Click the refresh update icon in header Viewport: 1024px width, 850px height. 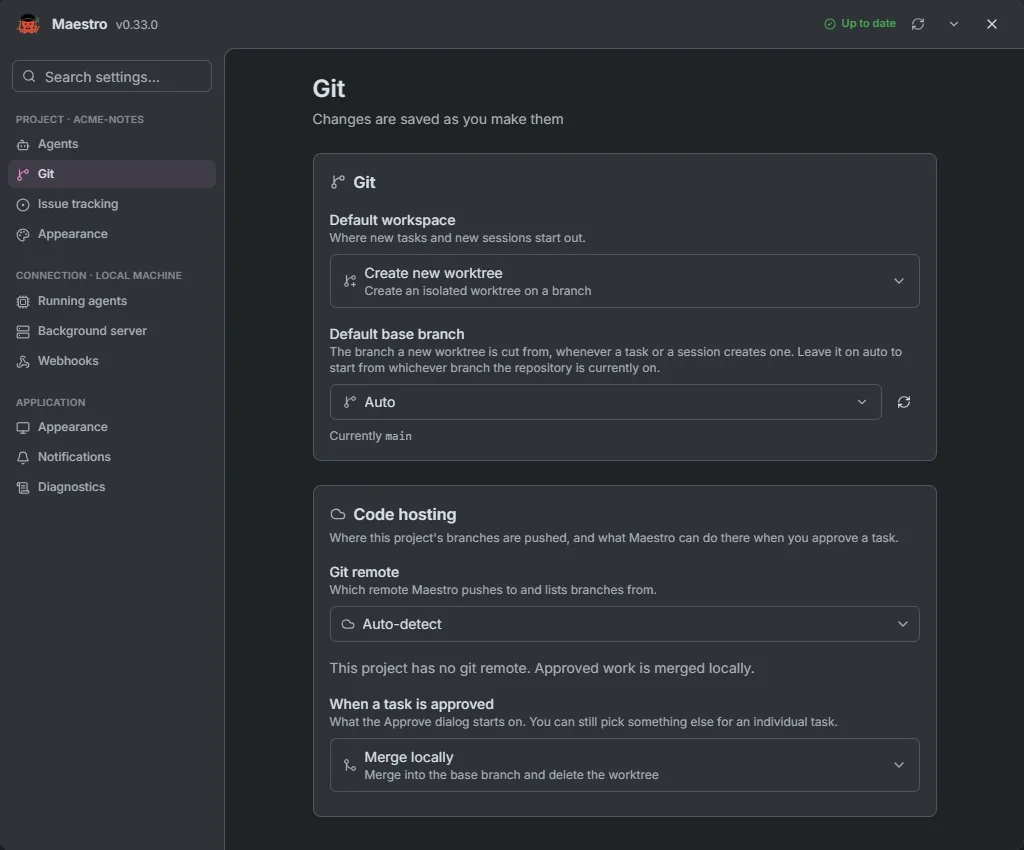918,24
